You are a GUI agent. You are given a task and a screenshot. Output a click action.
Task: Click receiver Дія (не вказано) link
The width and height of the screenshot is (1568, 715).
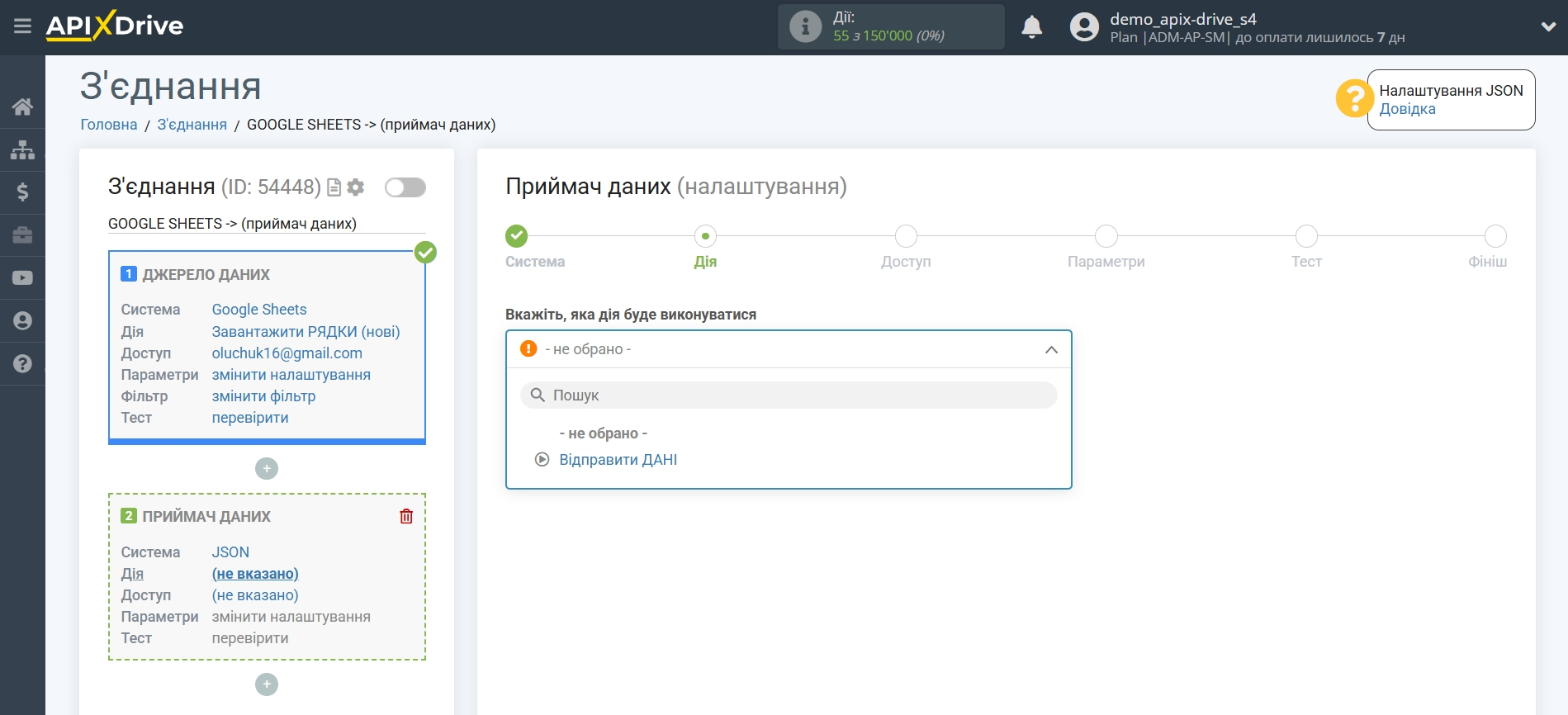[255, 574]
